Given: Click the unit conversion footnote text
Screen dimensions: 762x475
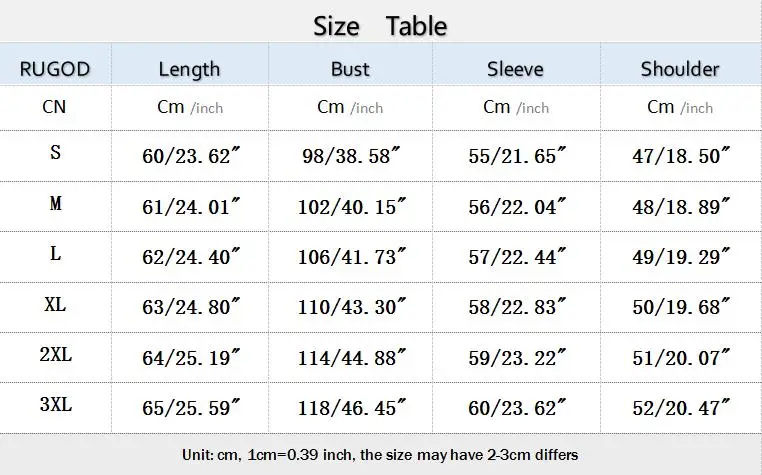Looking at the screenshot, I should 380,454.
